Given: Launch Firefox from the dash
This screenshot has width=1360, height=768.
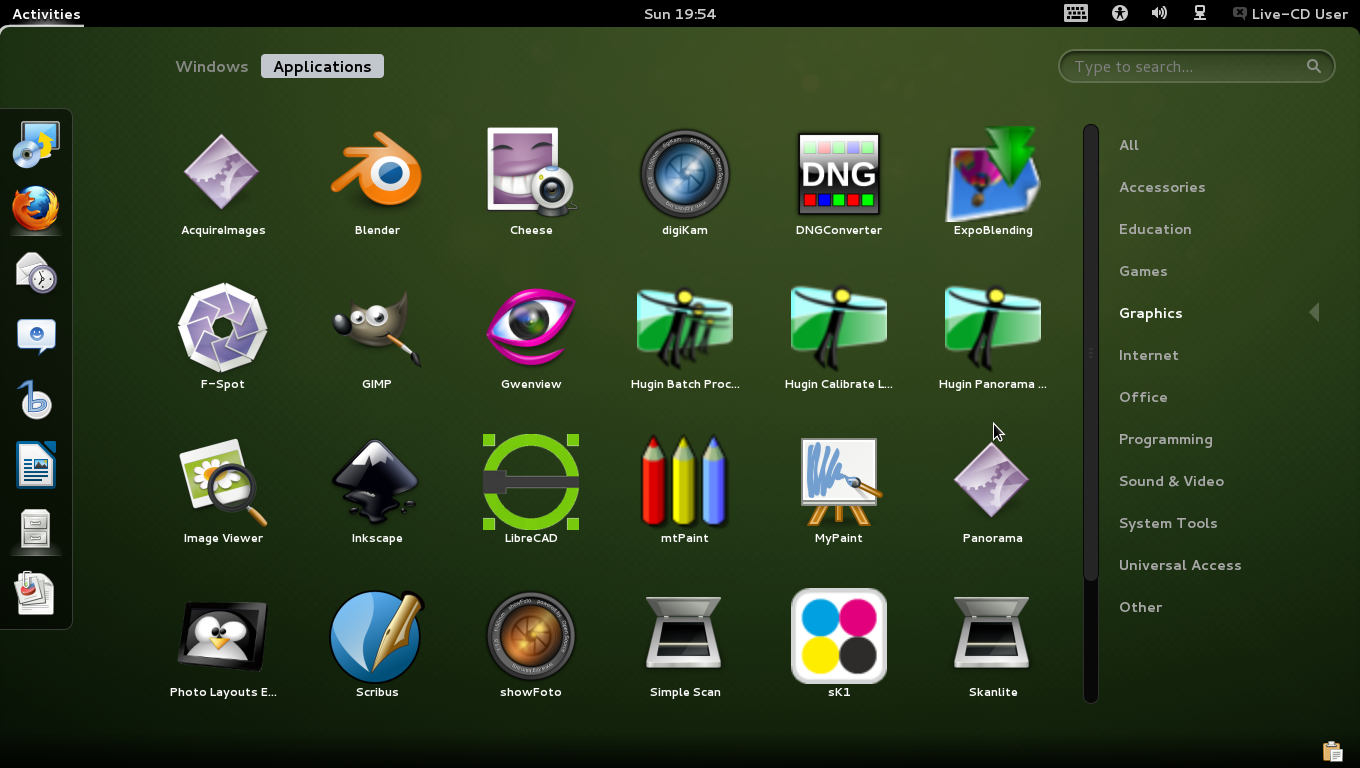Looking at the screenshot, I should [x=36, y=209].
